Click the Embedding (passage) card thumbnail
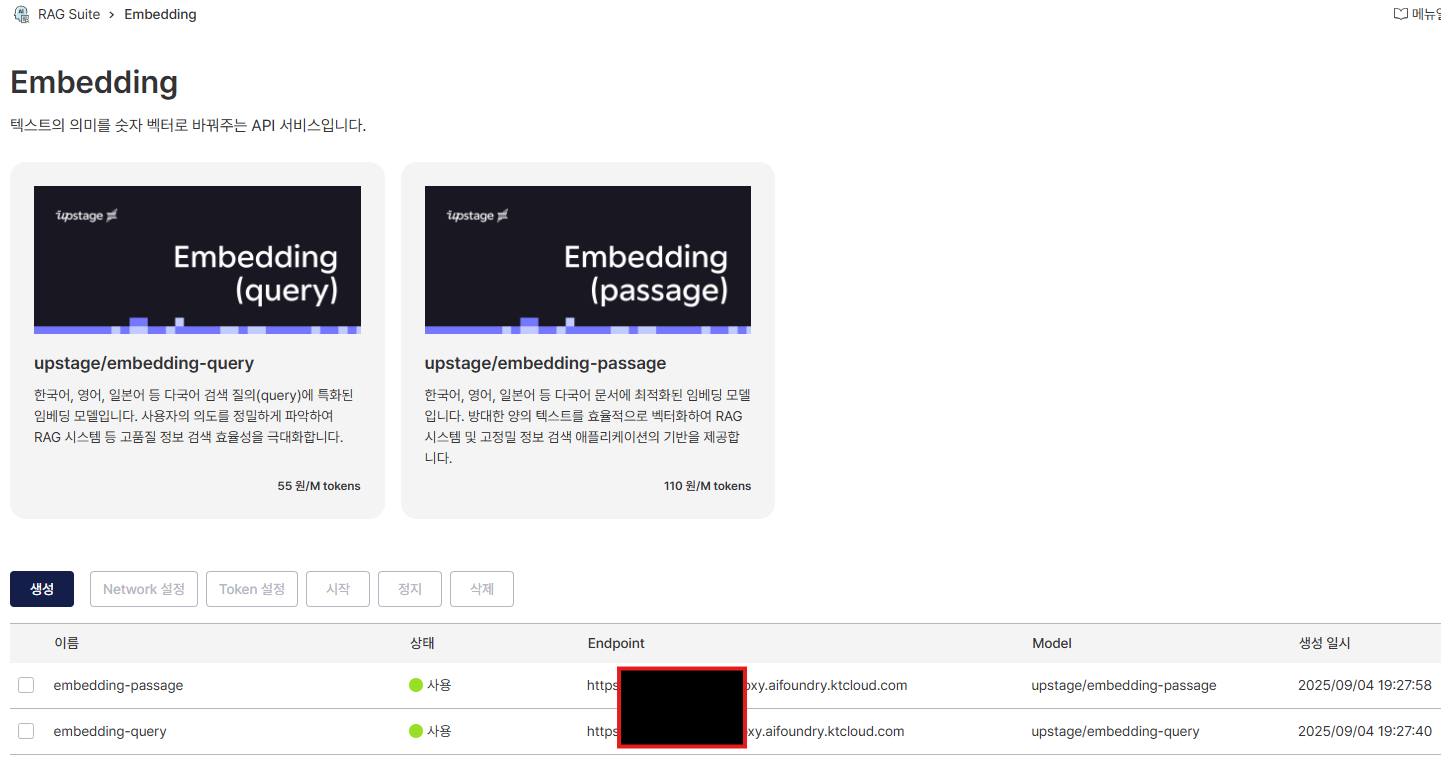This screenshot has width=1441, height=758. pyautogui.click(x=587, y=258)
